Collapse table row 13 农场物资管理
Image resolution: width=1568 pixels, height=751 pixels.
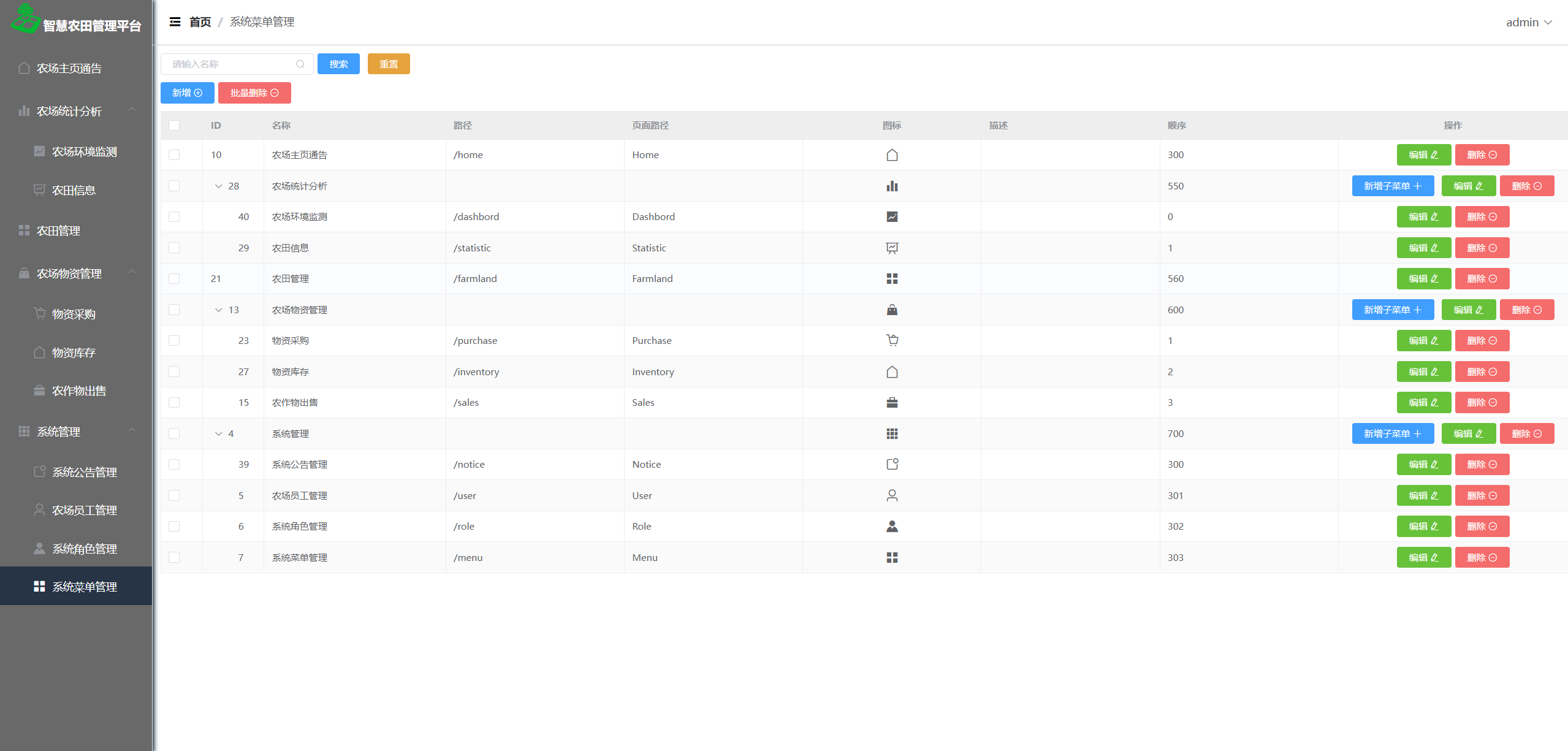tap(218, 310)
